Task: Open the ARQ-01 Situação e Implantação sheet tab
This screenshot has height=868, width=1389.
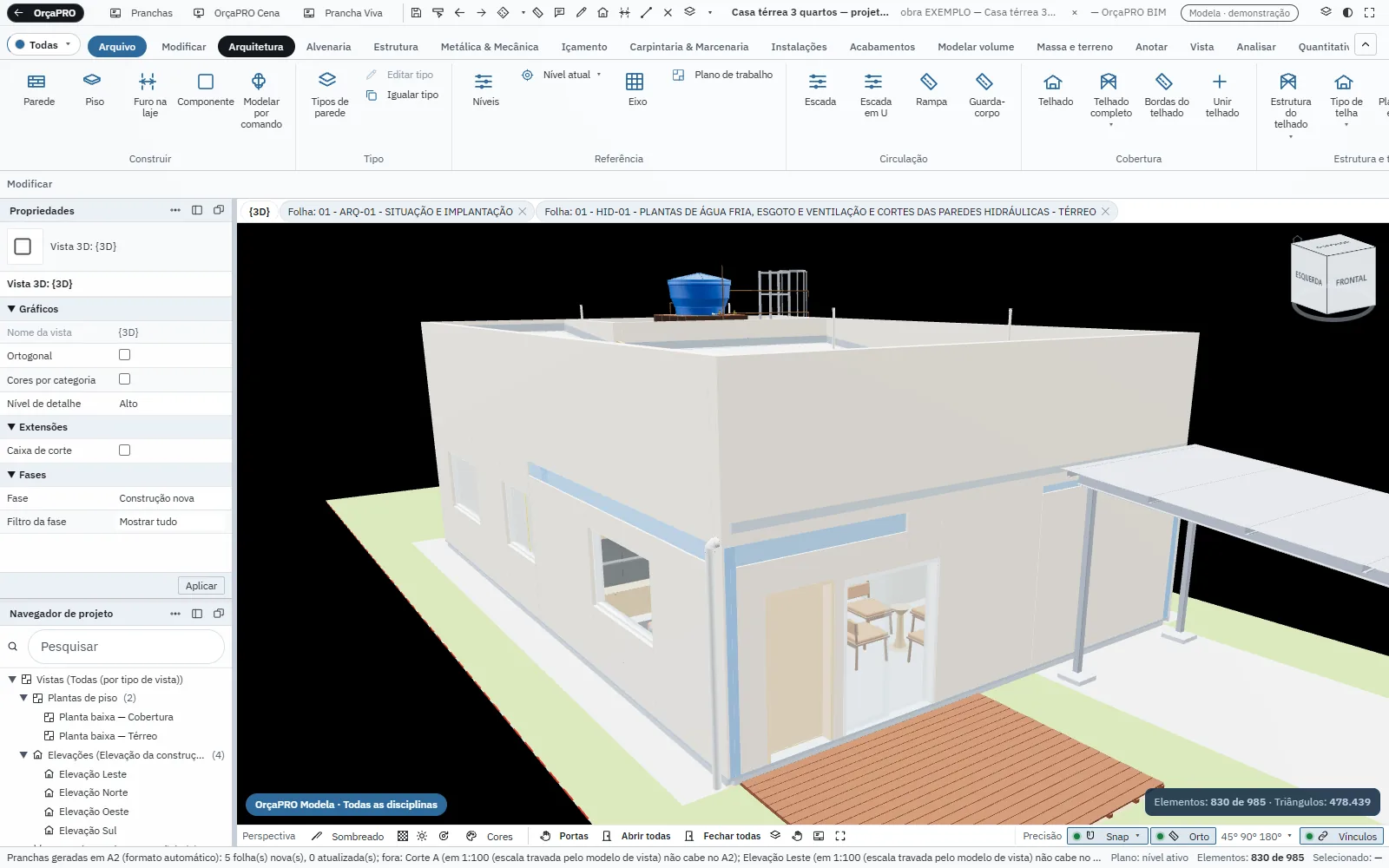Action: (399, 212)
